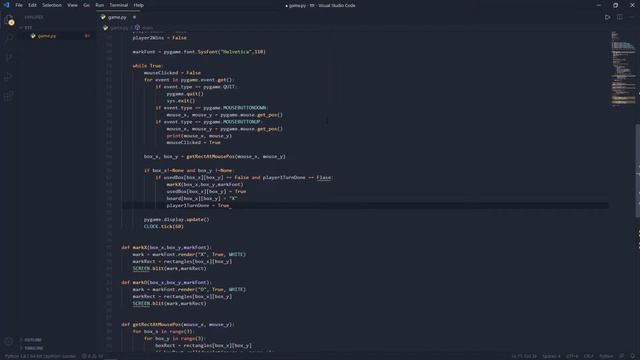640x360 pixels.
Task: Click the 'pygame.quit()' line
Action: pyautogui.click(x=185, y=94)
